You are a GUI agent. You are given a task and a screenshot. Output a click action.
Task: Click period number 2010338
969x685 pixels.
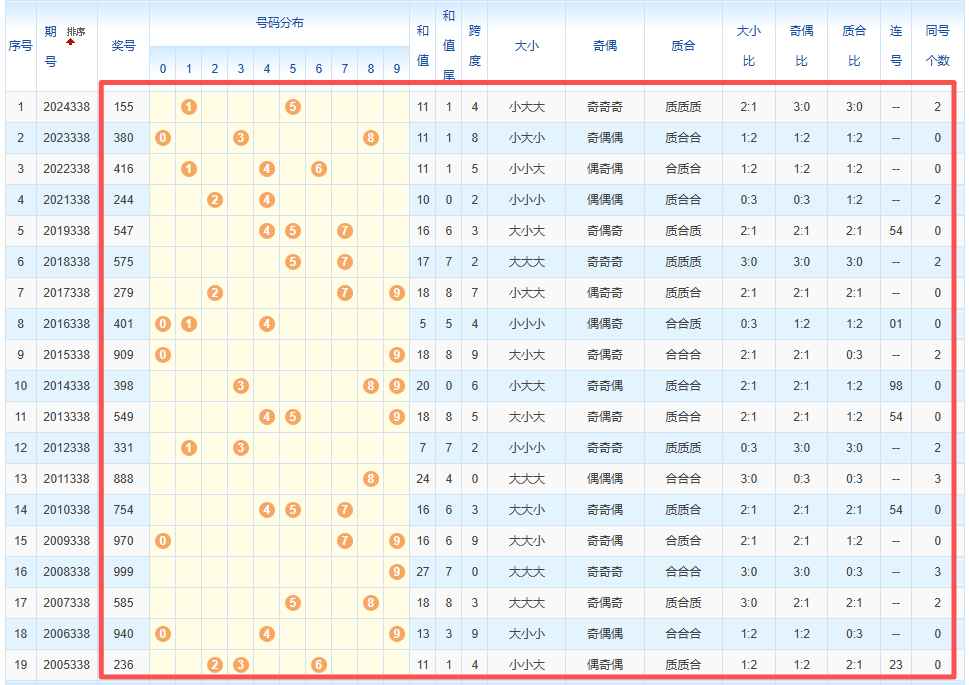(x=66, y=510)
